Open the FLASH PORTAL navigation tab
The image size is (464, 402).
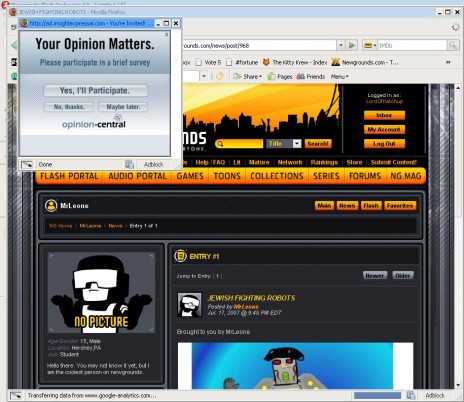pyautogui.click(x=69, y=176)
